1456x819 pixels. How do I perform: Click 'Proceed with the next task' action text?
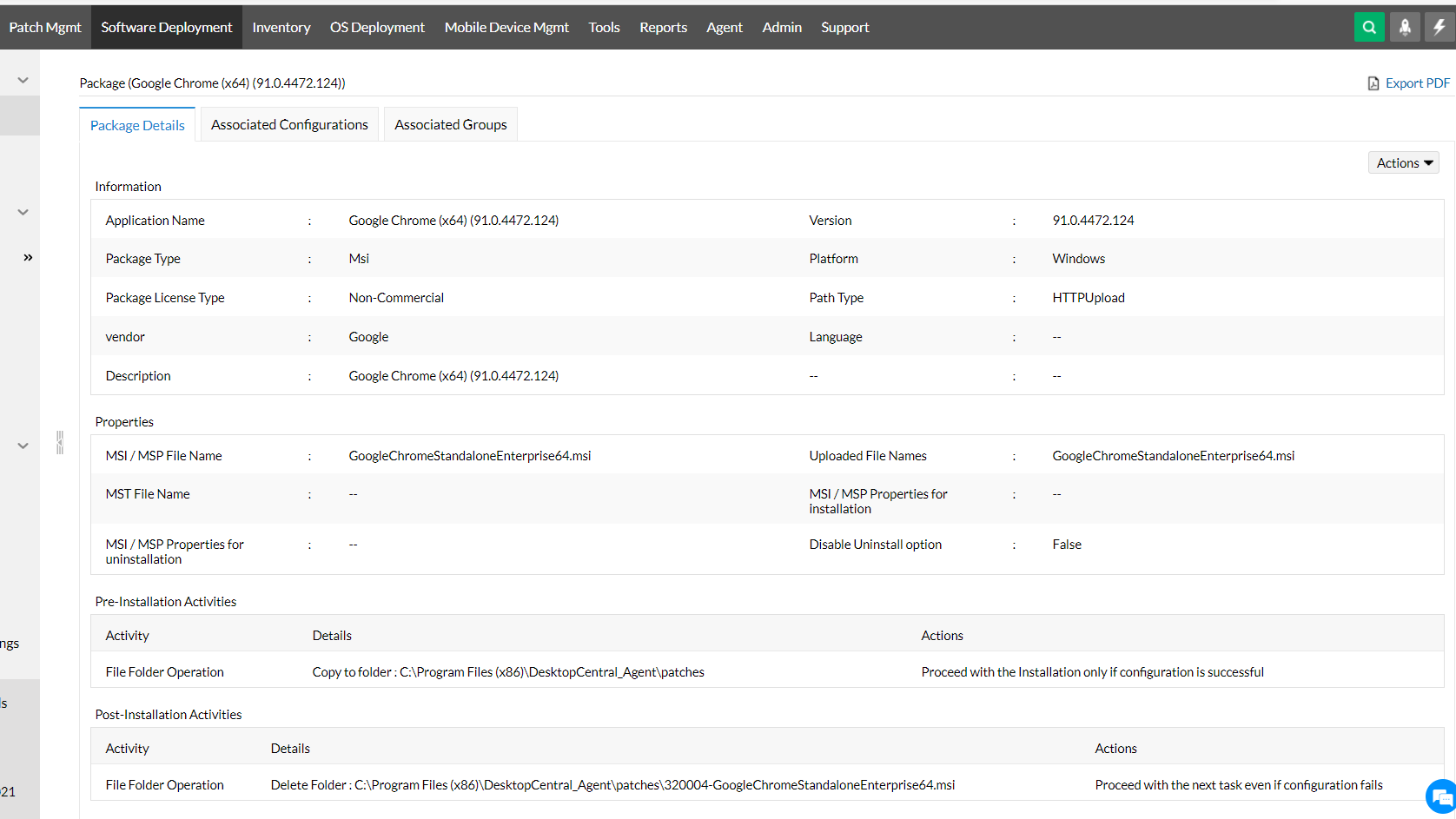point(1239,785)
